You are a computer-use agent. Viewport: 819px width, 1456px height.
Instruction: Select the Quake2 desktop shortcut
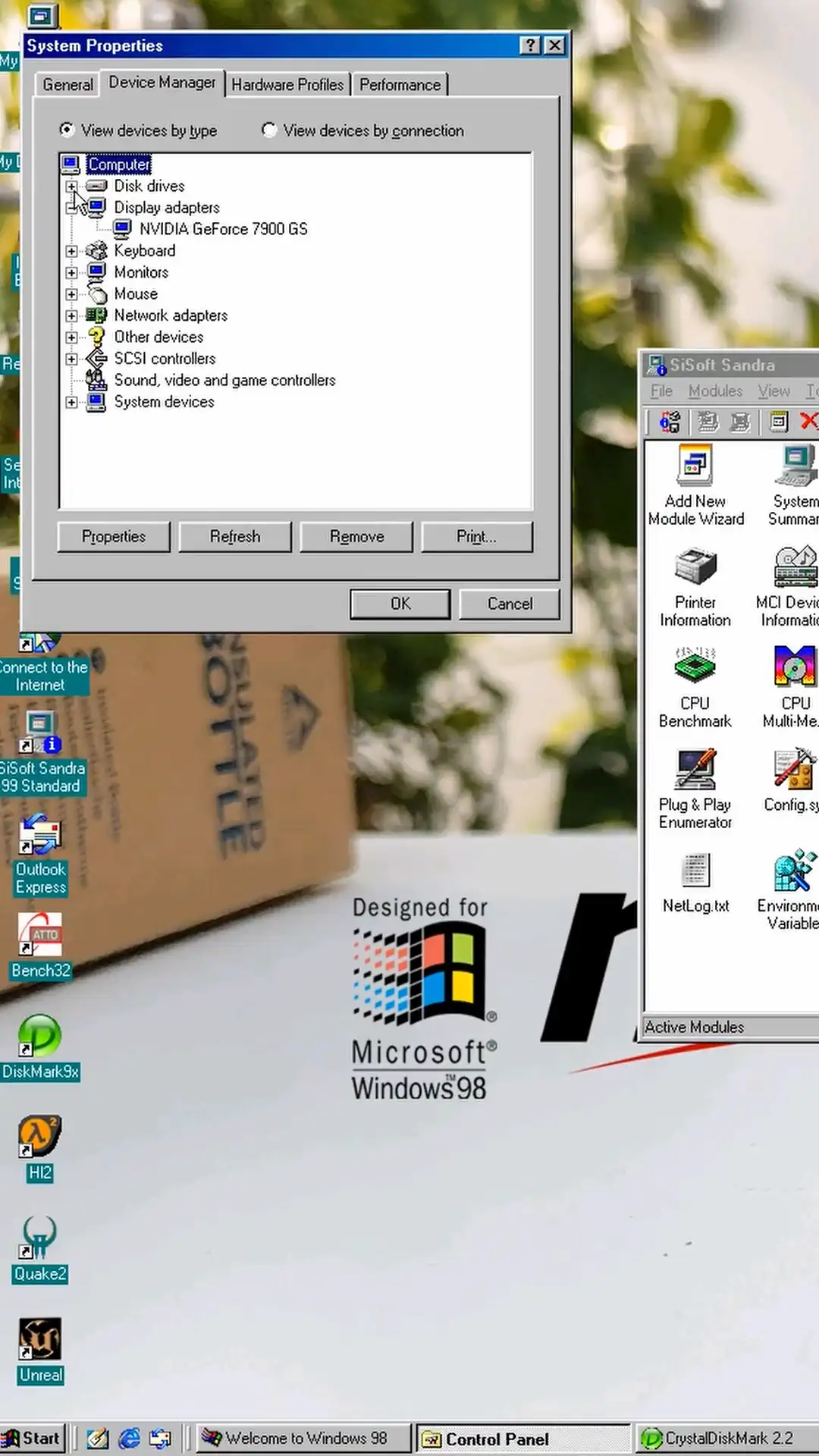[x=40, y=1250]
